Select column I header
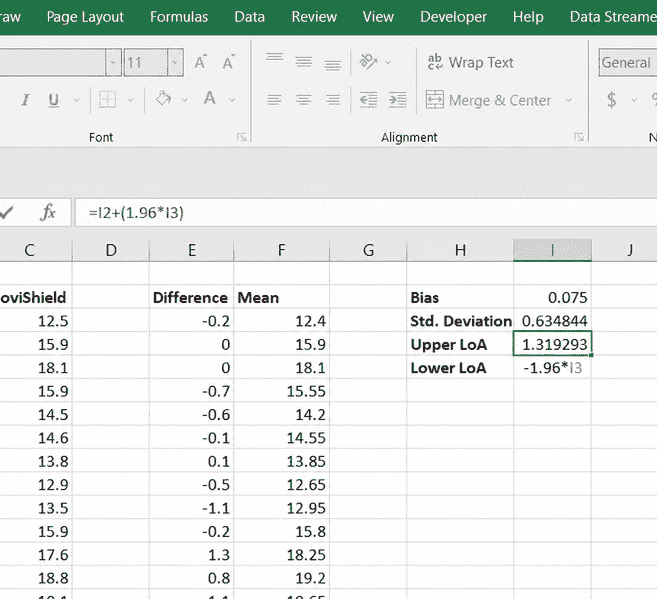 pyautogui.click(x=552, y=250)
